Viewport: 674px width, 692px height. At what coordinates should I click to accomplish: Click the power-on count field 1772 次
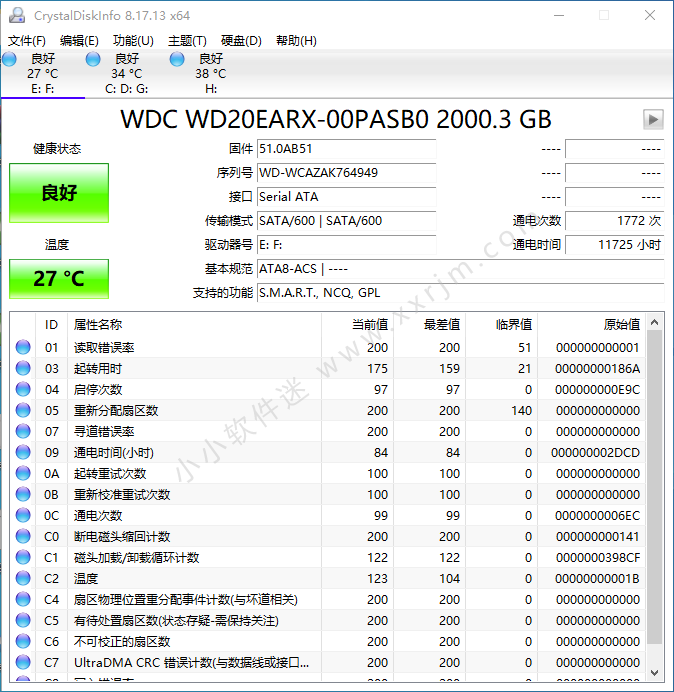615,221
